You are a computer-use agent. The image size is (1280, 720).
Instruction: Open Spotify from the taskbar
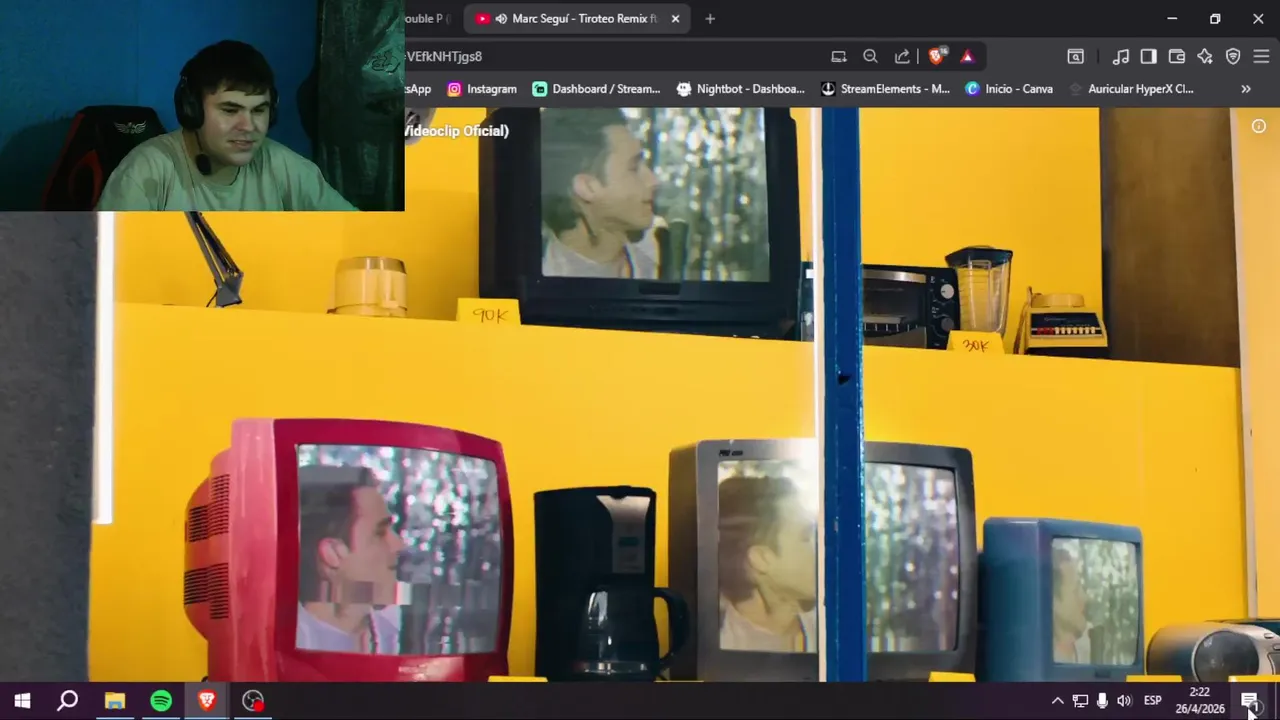point(161,701)
